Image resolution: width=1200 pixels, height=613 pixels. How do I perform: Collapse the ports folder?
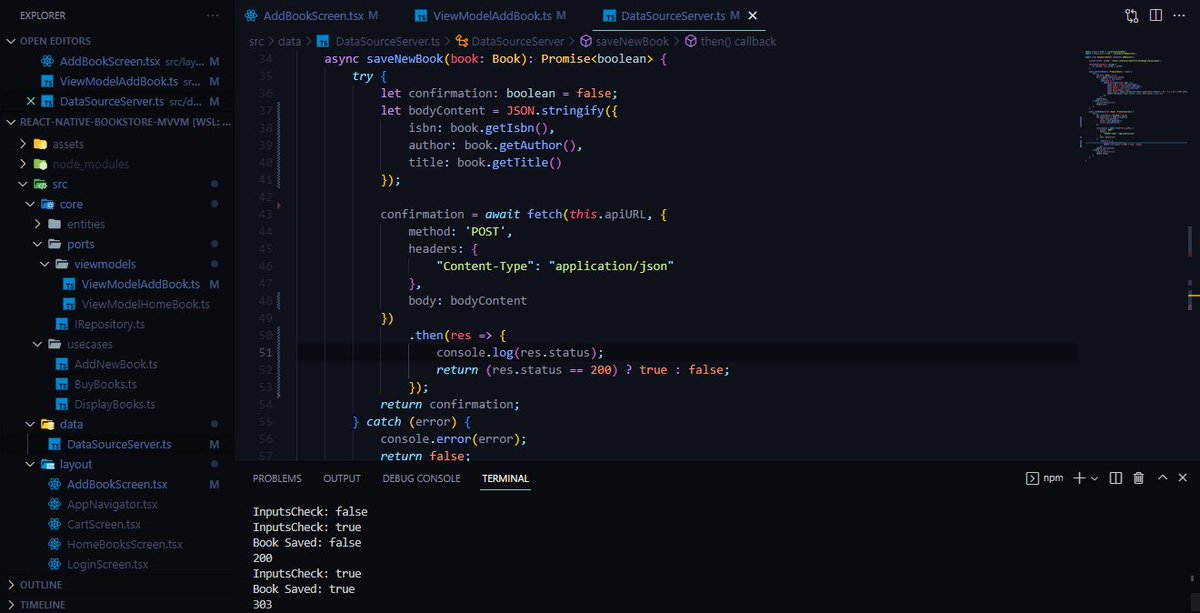(80, 244)
